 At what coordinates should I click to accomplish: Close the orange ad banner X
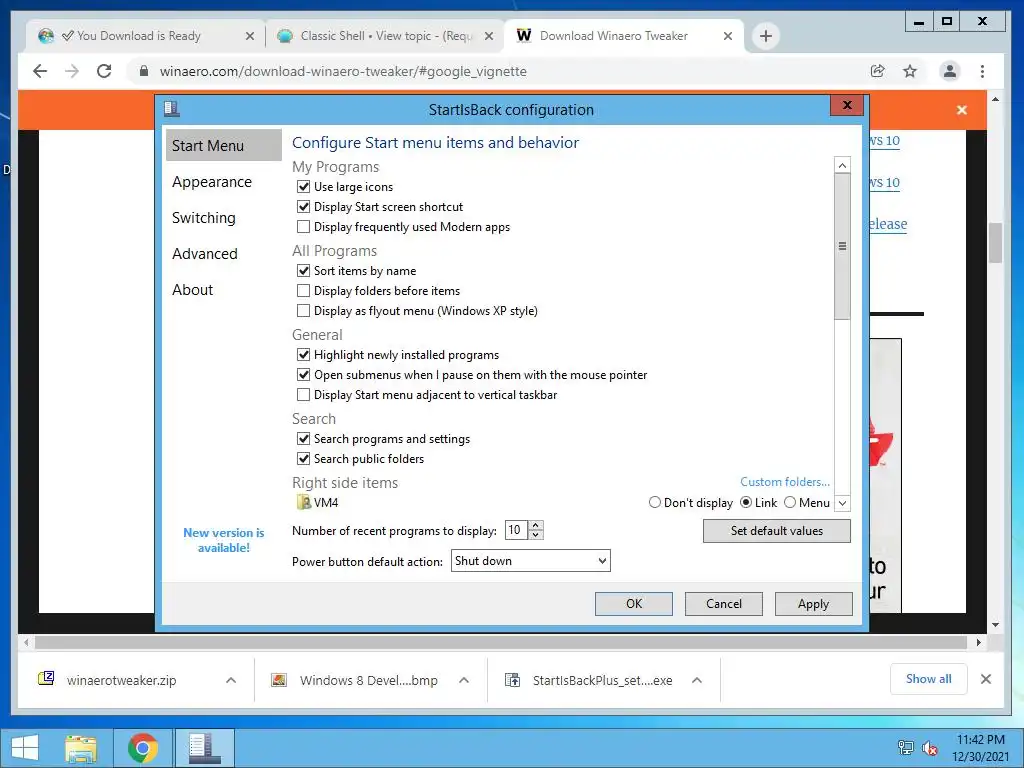(x=961, y=110)
